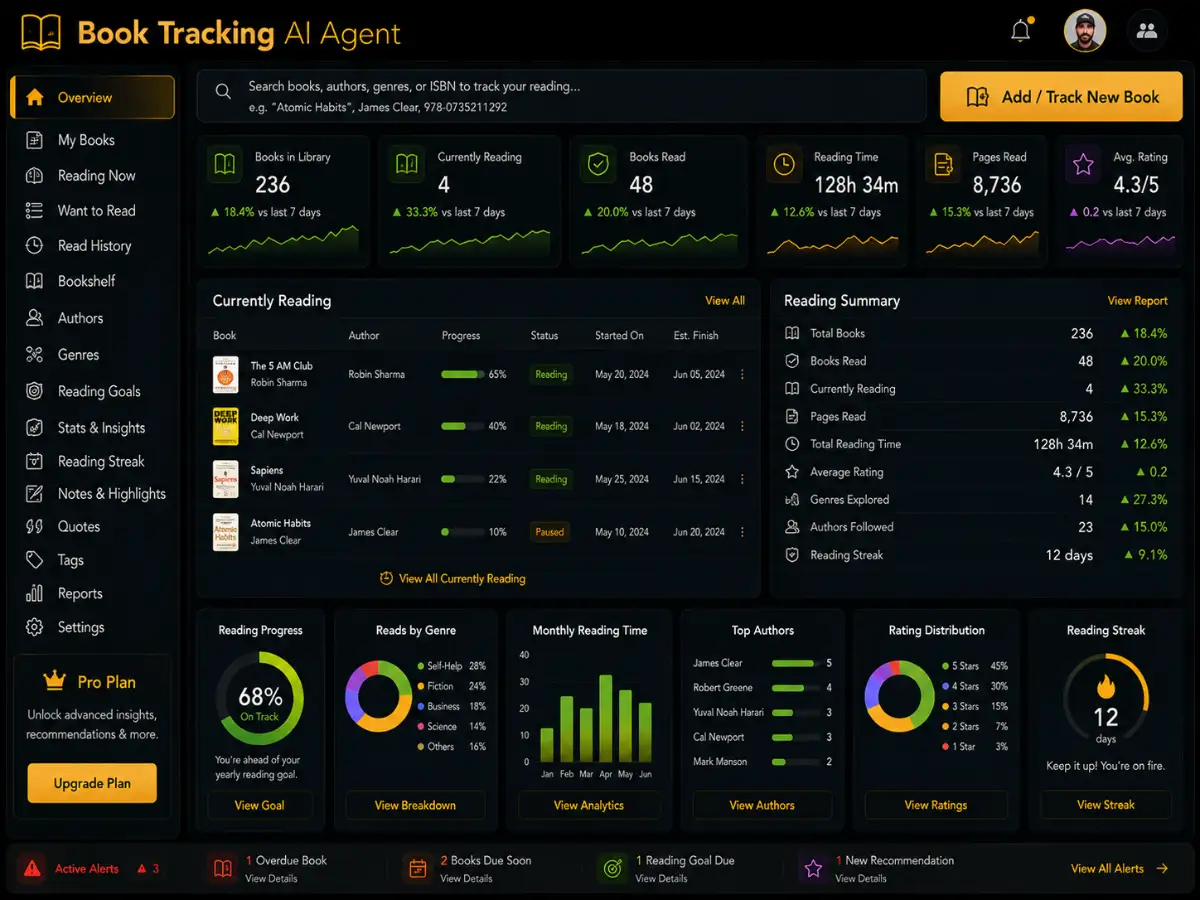Click the Reports bar-chart icon
The width and height of the screenshot is (1200, 900).
tap(34, 593)
